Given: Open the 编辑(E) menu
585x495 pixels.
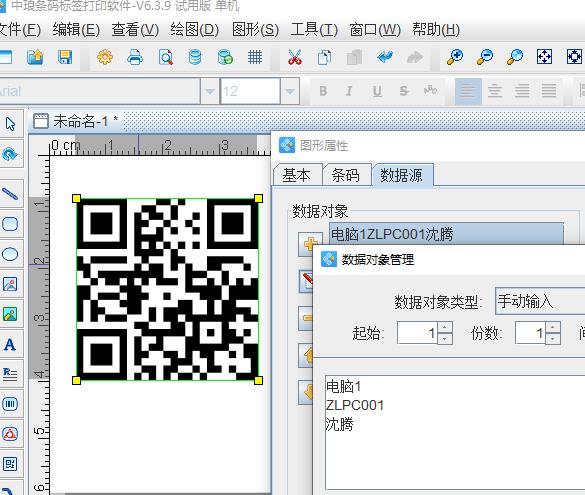Looking at the screenshot, I should coord(76,29).
